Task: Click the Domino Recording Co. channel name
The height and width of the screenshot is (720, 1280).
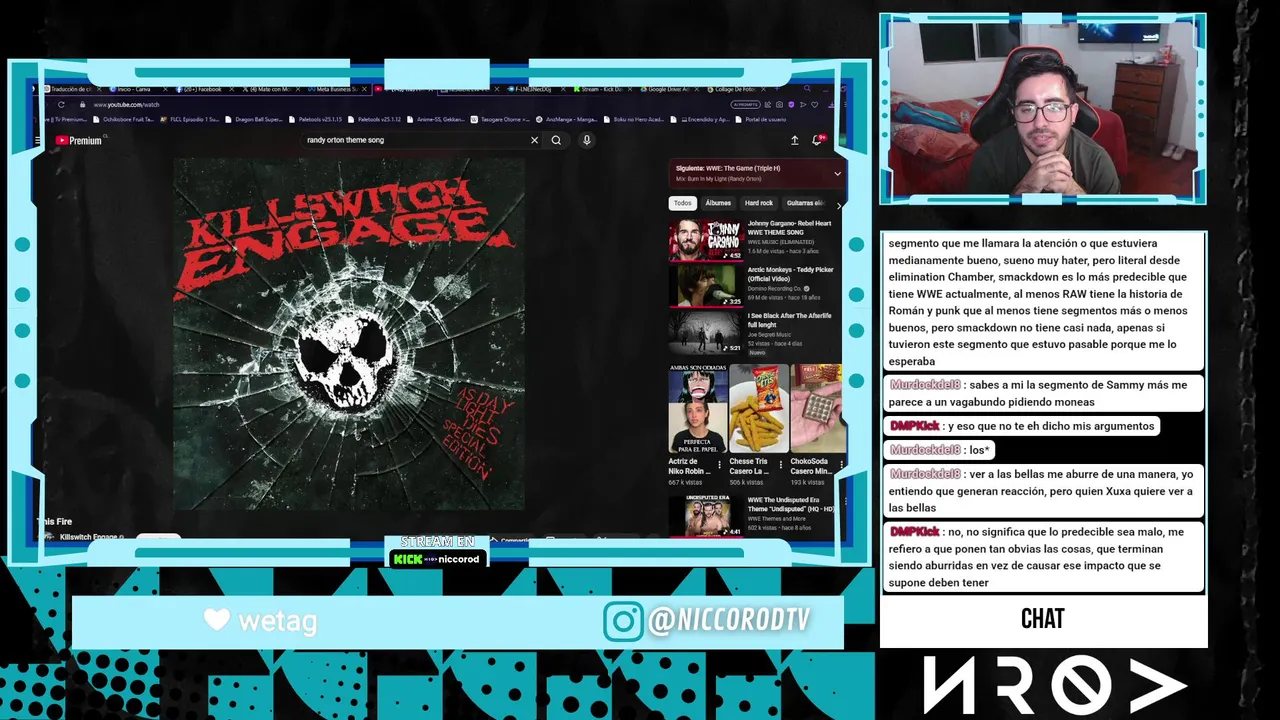Action: [776, 288]
